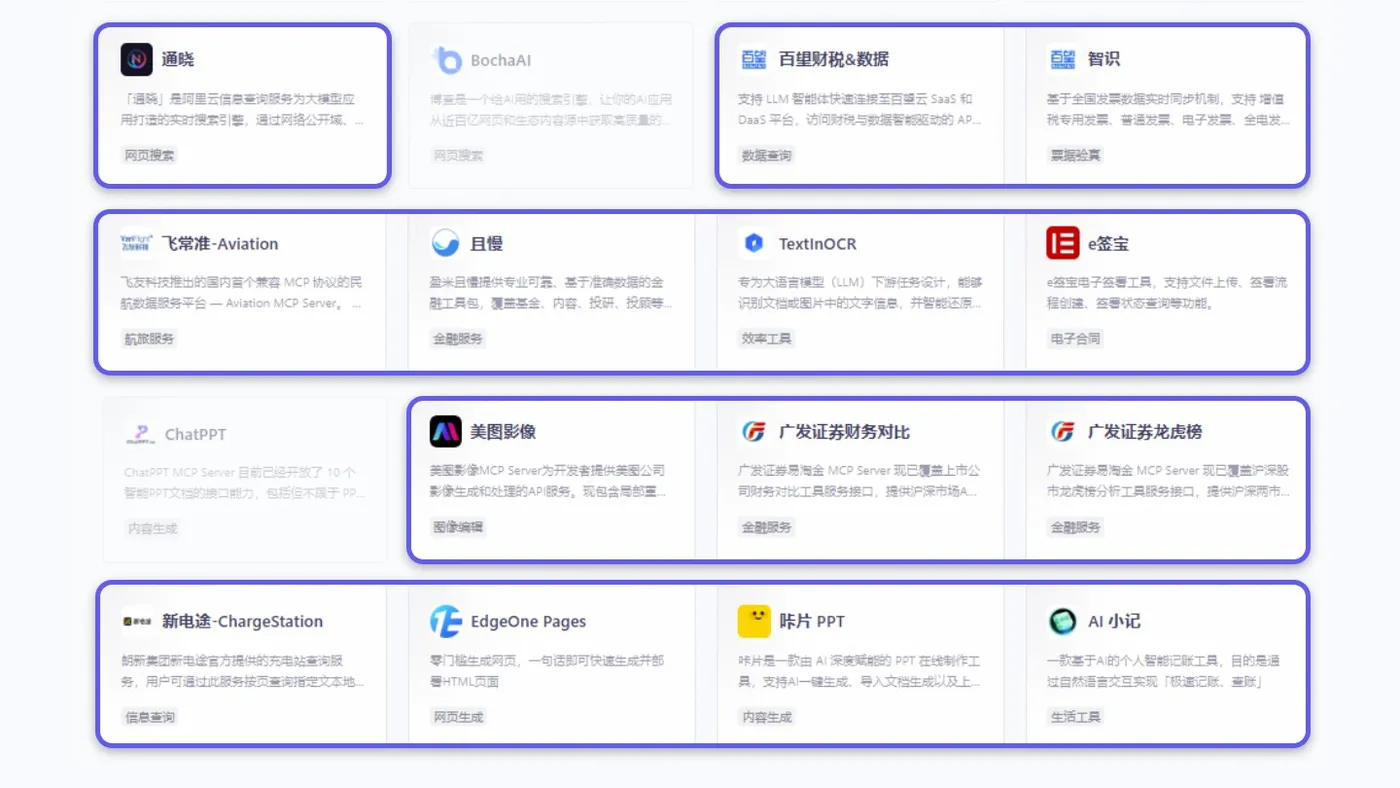Open the AI 小记 service title

coord(1114,621)
